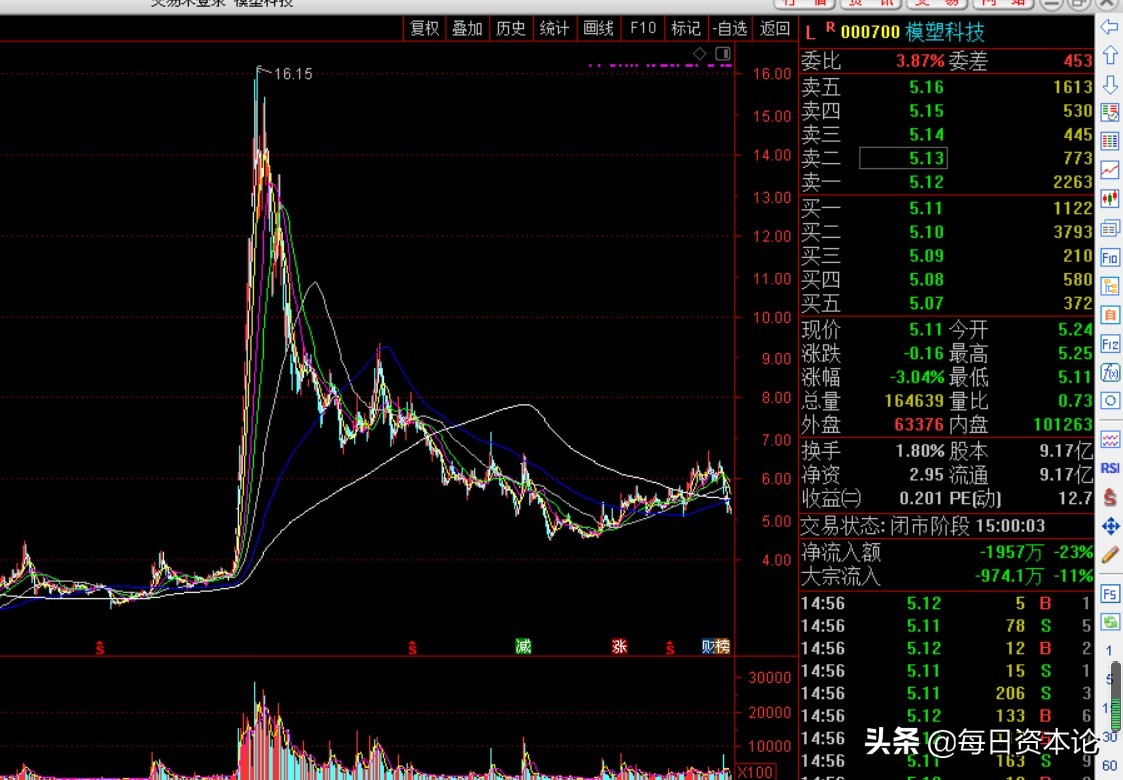
Task: Select the RSI indicator icon
Action: coord(1109,467)
